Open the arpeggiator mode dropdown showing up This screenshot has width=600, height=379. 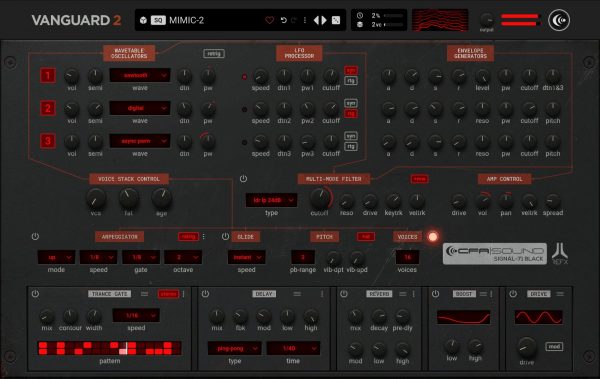click(x=56, y=257)
